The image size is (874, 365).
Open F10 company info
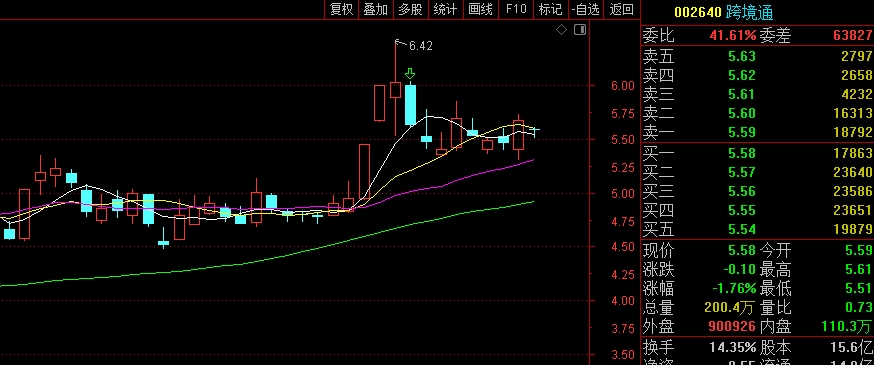(x=516, y=9)
